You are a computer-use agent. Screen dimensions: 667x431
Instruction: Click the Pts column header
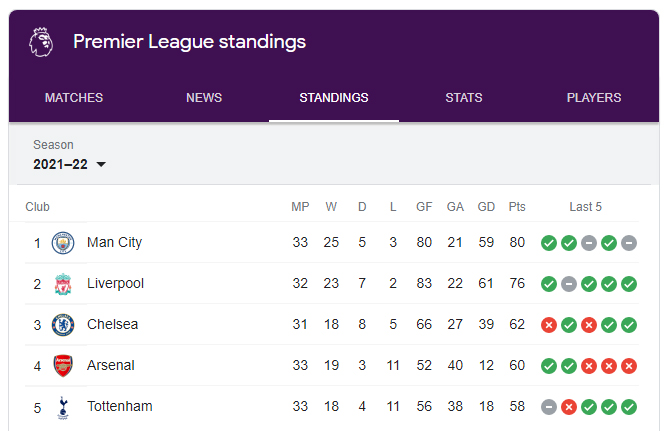point(517,207)
